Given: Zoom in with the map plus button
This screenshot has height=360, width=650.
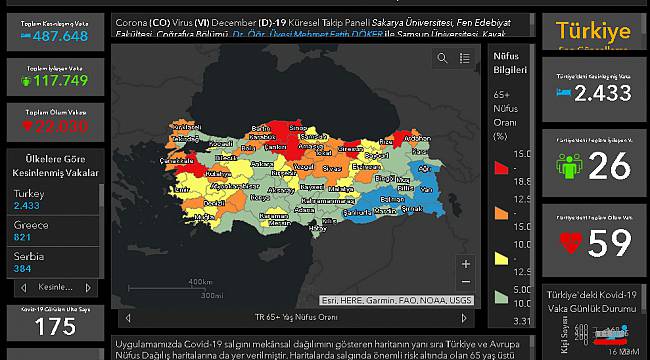Looking at the screenshot, I should pyautogui.click(x=466, y=264).
